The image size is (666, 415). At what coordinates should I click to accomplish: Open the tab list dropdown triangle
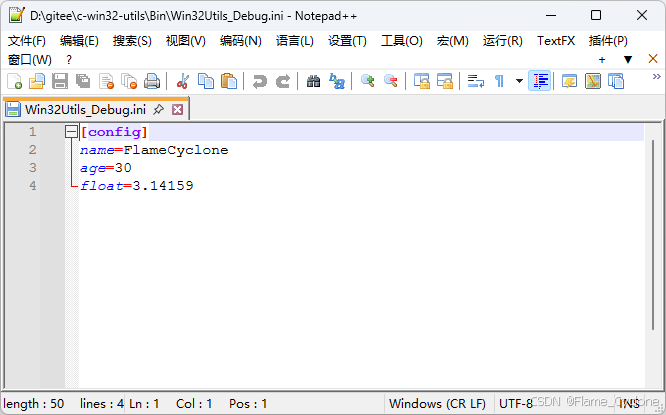628,60
